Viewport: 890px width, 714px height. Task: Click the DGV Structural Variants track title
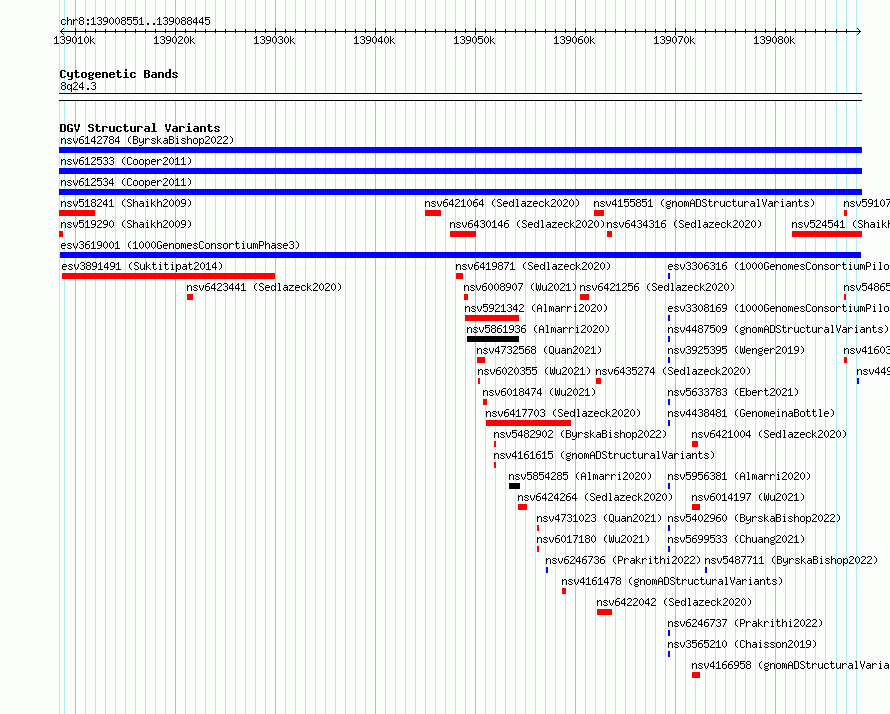click(x=140, y=128)
